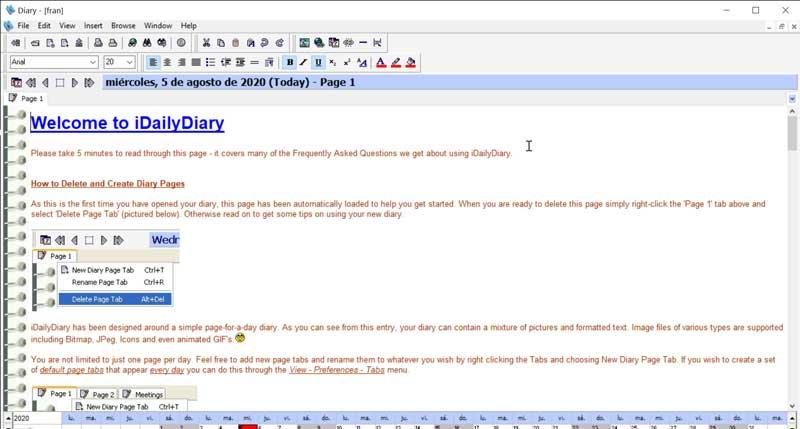This screenshot has width=800, height=429.
Task: Select the Page 1 diary tab
Action: tap(27, 98)
